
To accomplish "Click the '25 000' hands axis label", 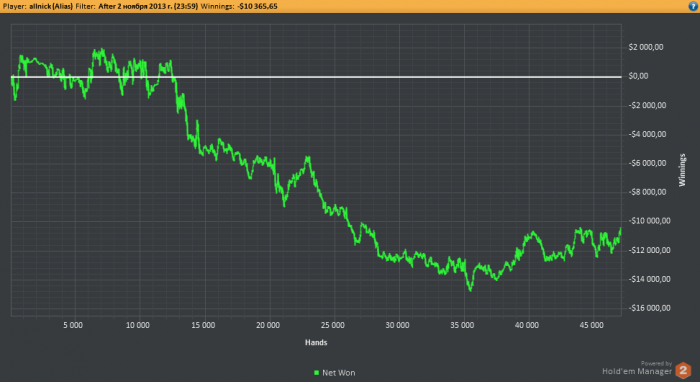I will pyautogui.click(x=333, y=325).
